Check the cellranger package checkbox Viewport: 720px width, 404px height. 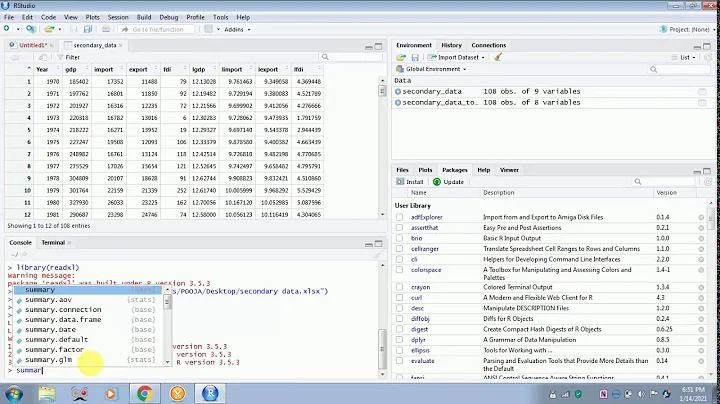tap(399, 249)
